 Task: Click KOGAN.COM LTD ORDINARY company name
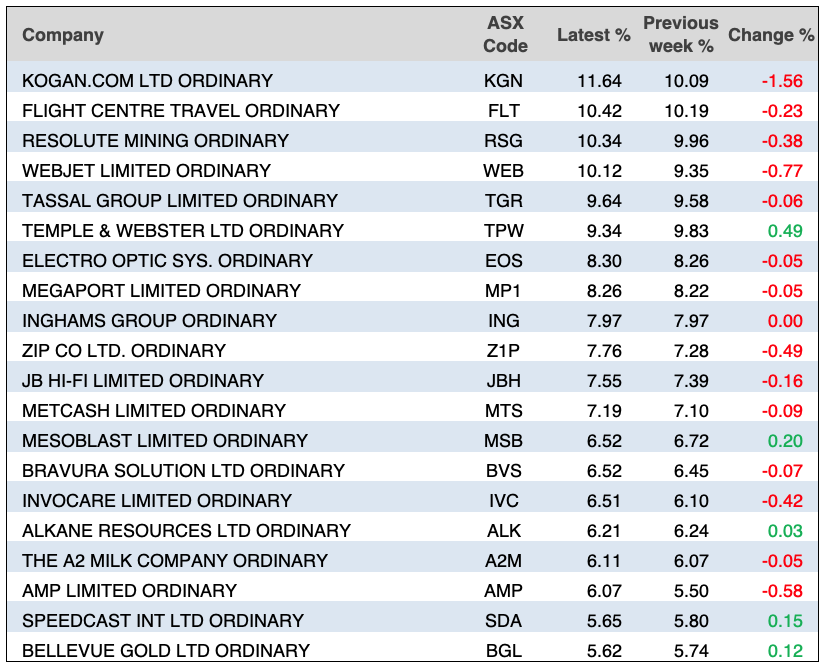click(147, 80)
